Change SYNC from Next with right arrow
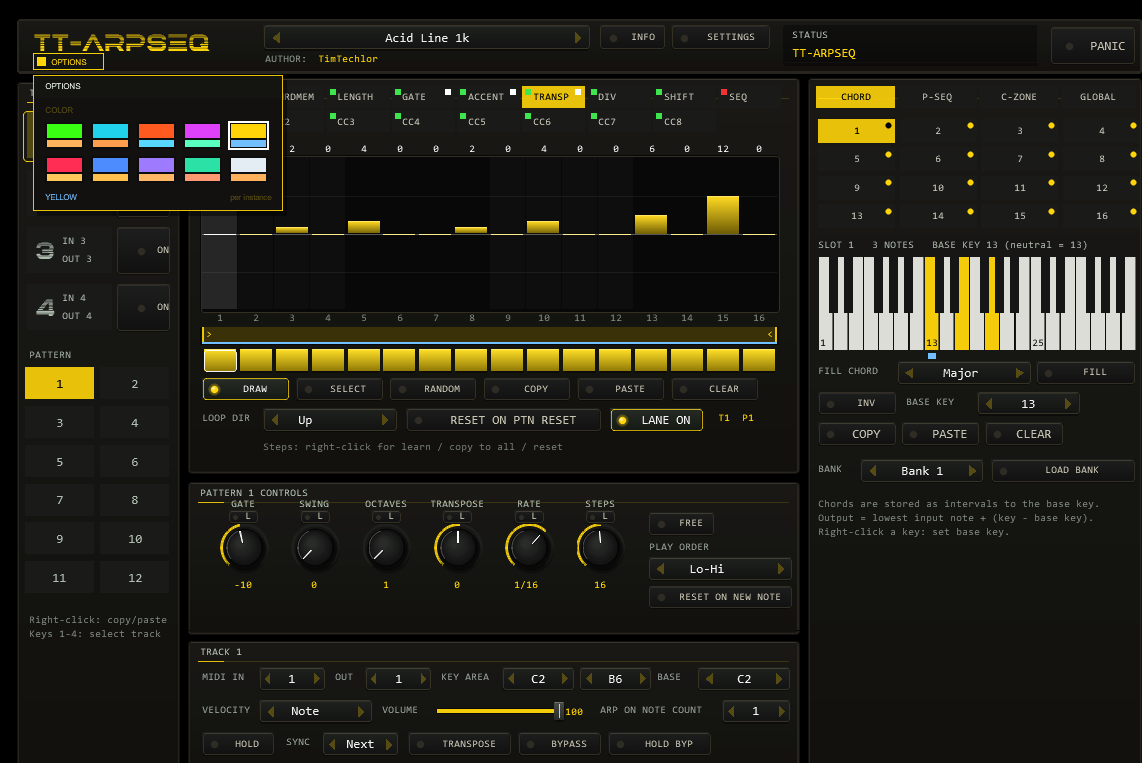 pos(388,744)
